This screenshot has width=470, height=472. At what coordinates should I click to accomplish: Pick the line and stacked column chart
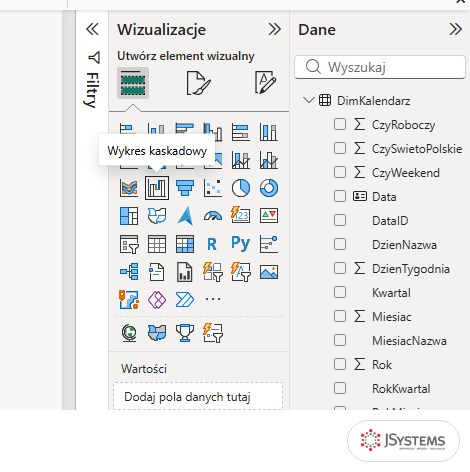(241, 160)
